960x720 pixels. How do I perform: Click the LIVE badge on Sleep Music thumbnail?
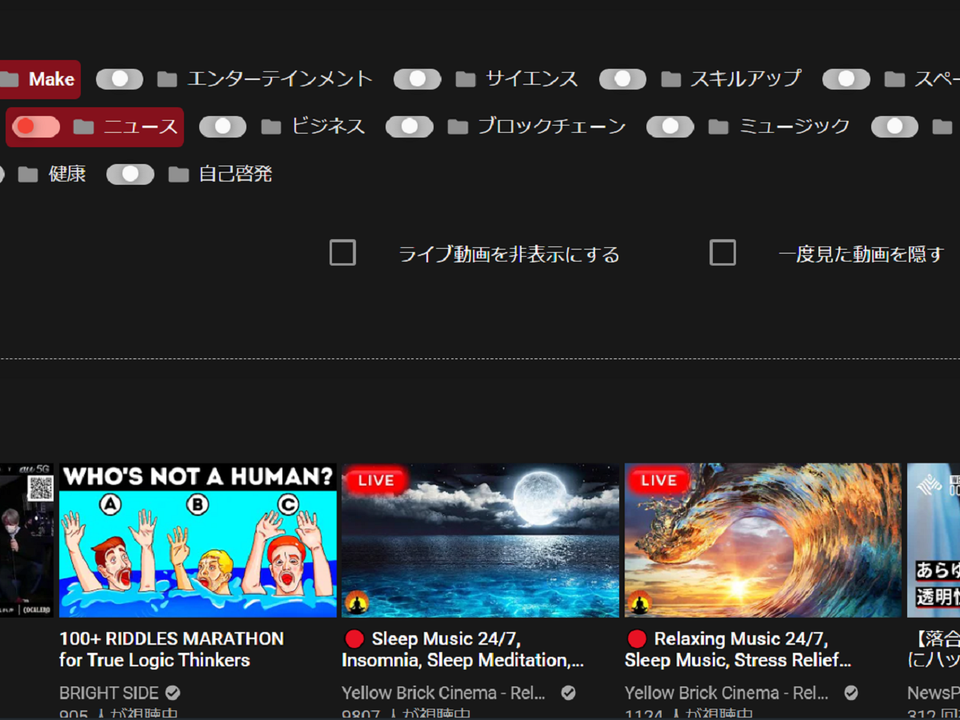[376, 481]
